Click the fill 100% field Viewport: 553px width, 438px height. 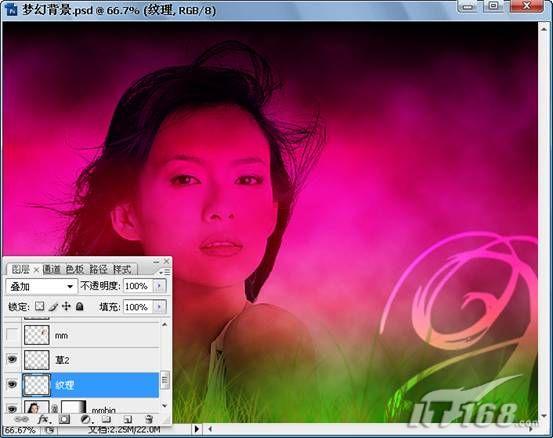tap(138, 307)
